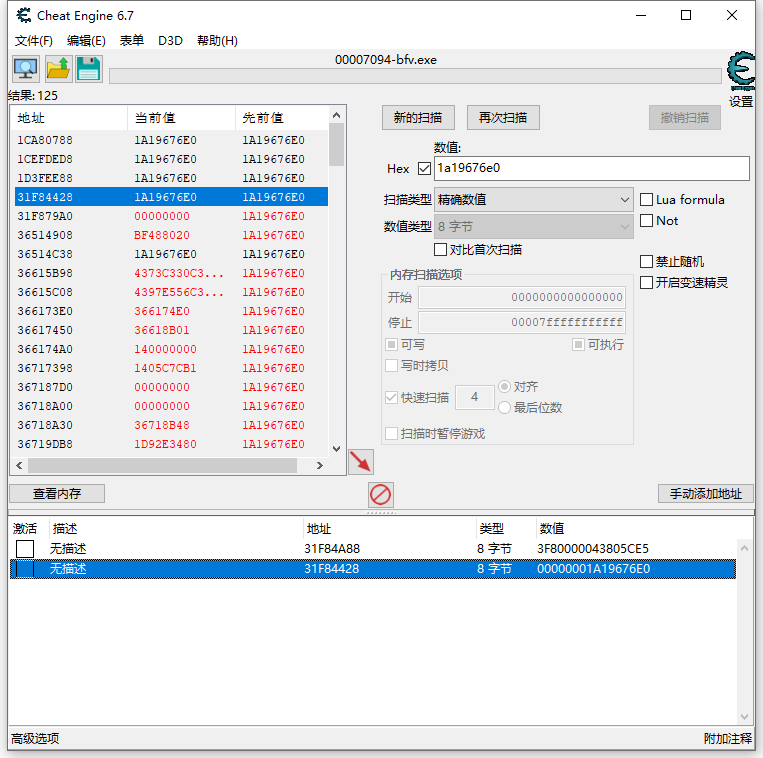Toggle the Hex checkbox
This screenshot has height=758, width=763.
pyautogui.click(x=424, y=168)
